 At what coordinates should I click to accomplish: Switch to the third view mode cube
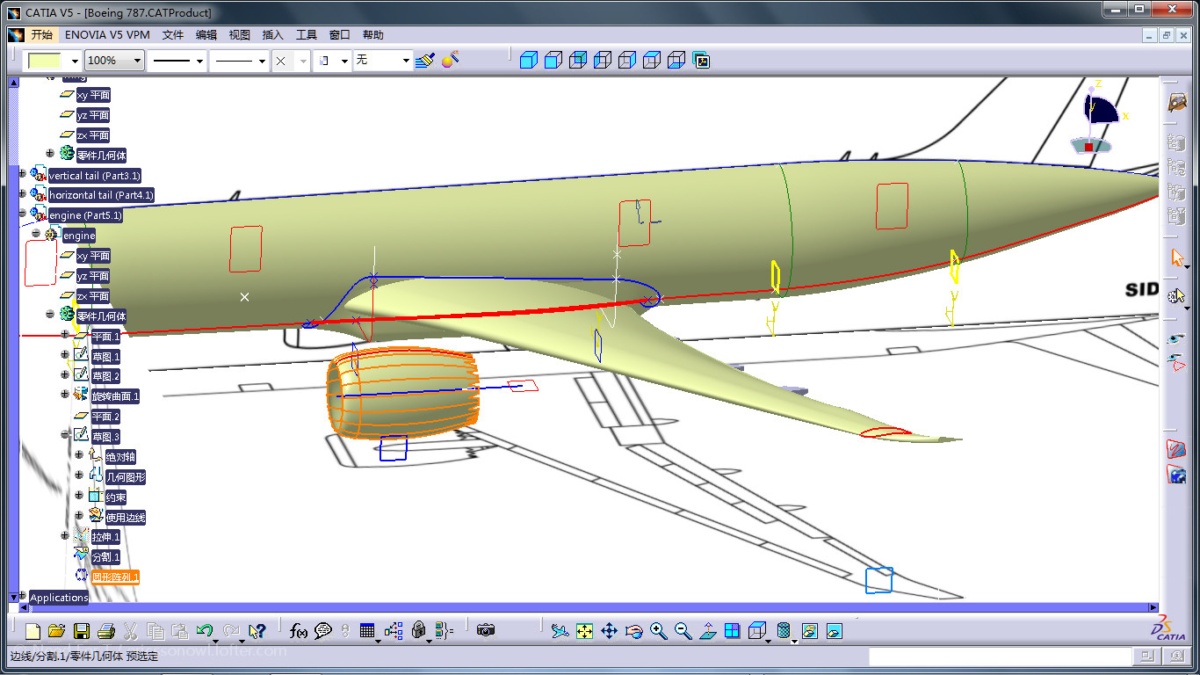(578, 60)
